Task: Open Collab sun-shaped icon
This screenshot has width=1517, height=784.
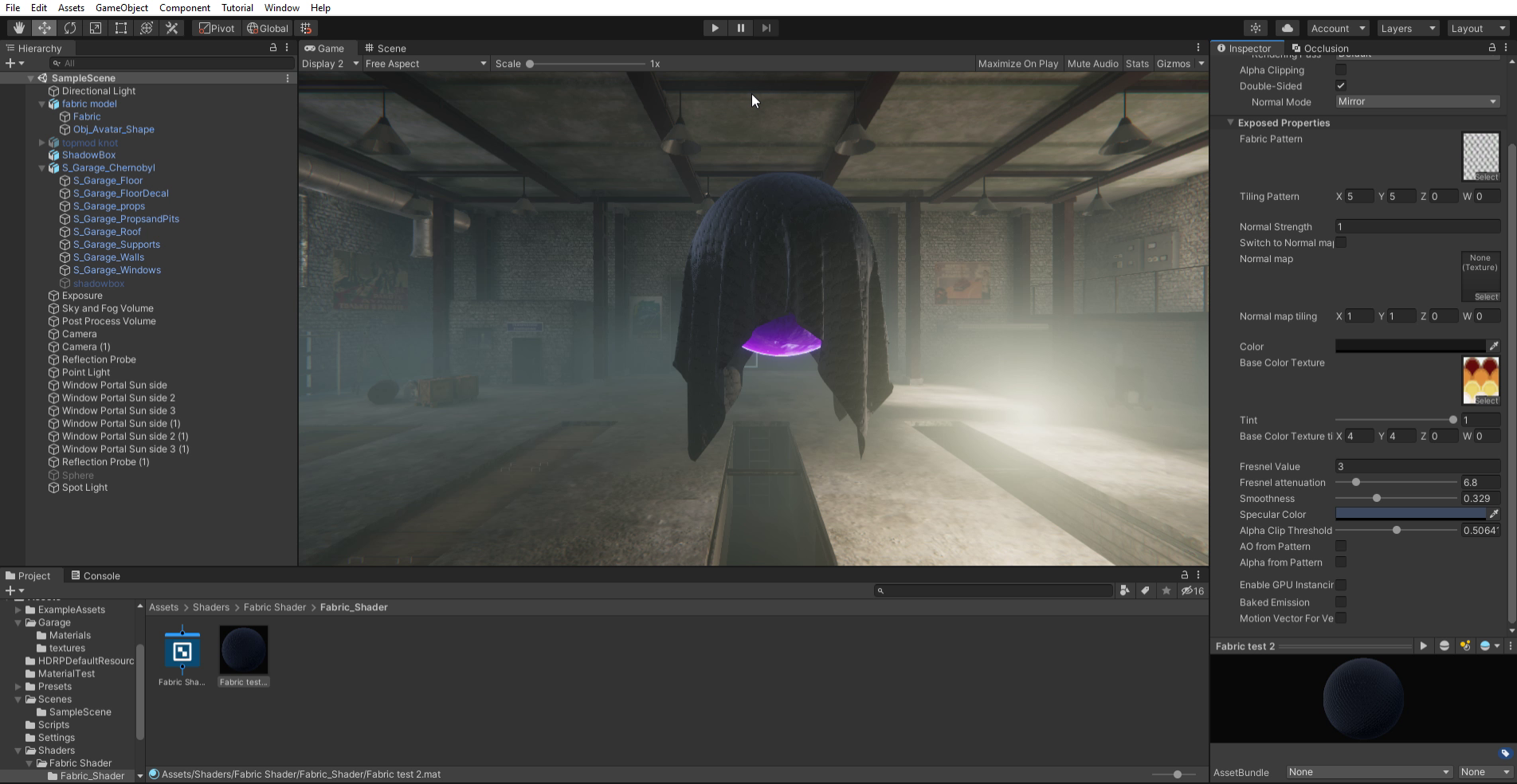Action: 1256,28
